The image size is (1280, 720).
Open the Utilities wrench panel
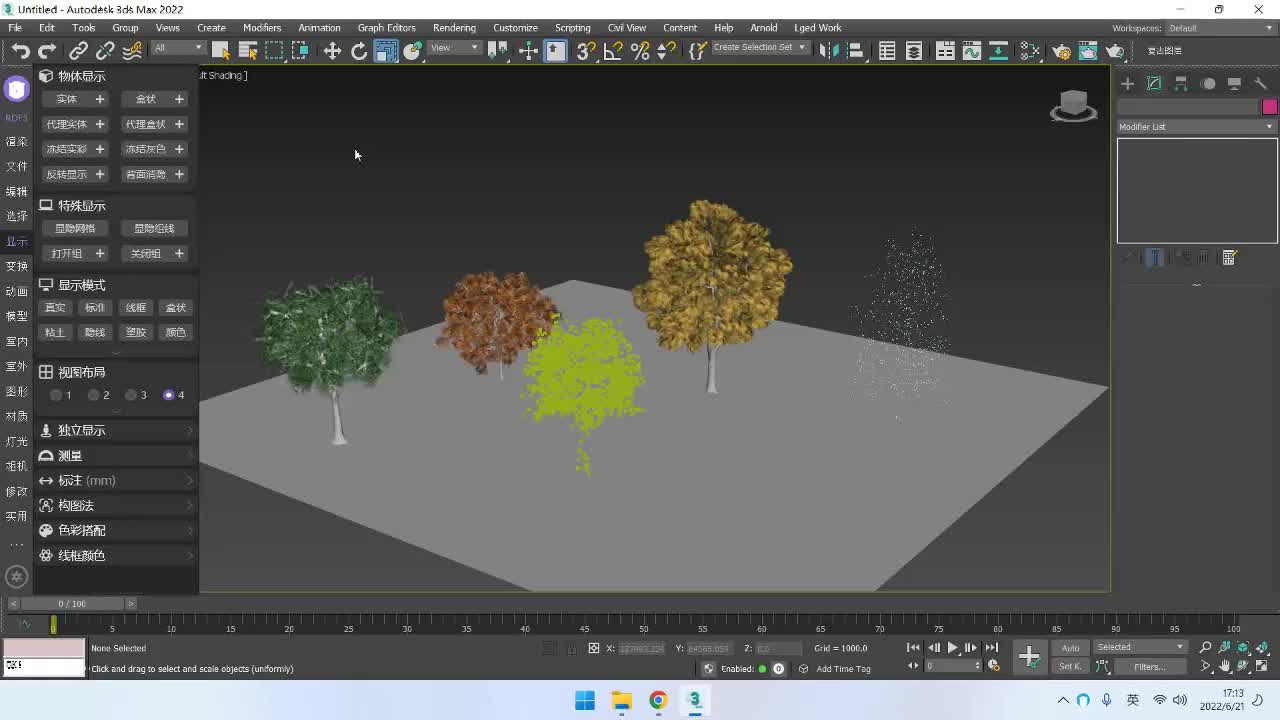tap(1261, 84)
